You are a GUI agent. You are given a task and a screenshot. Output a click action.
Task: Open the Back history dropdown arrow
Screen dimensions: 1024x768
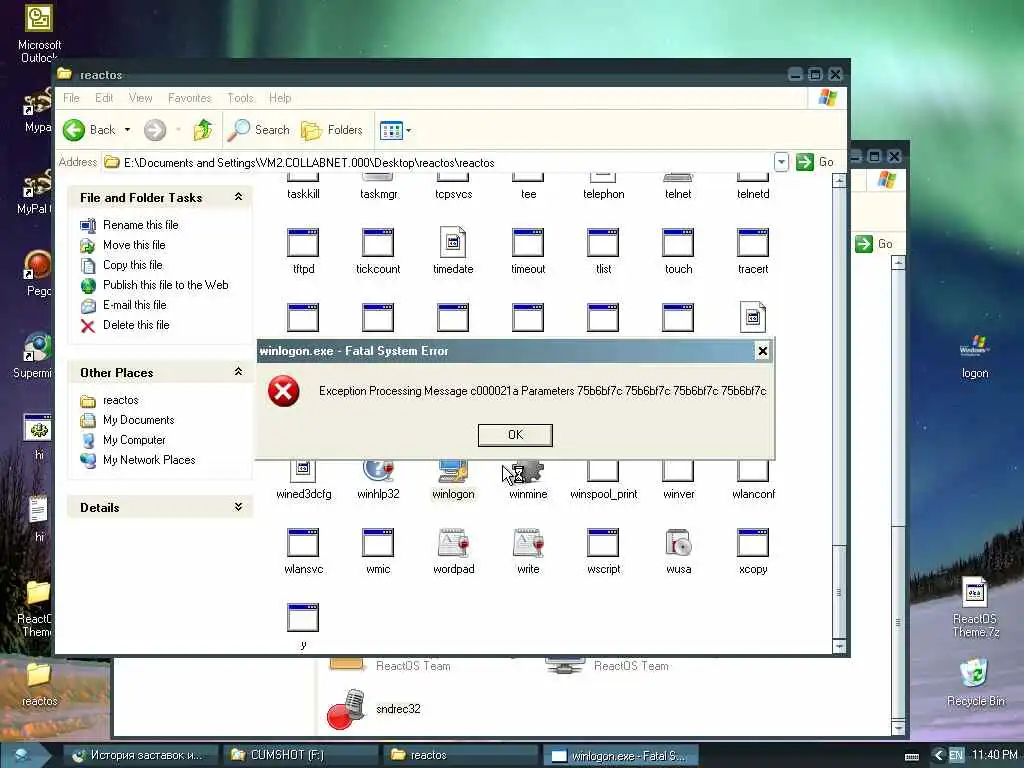click(x=127, y=130)
